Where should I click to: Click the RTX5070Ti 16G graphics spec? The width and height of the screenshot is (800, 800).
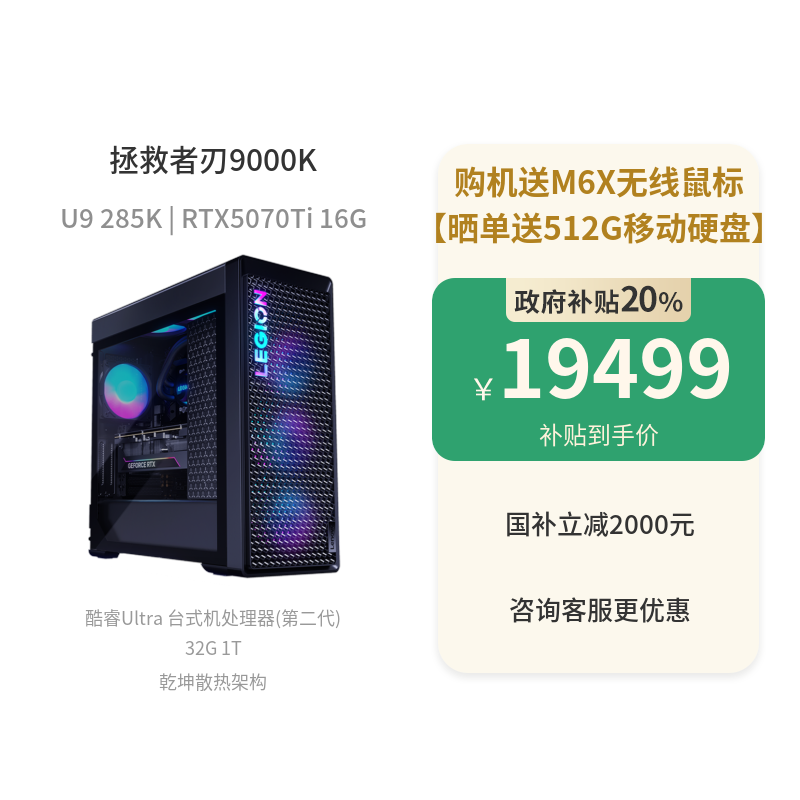coord(274,219)
